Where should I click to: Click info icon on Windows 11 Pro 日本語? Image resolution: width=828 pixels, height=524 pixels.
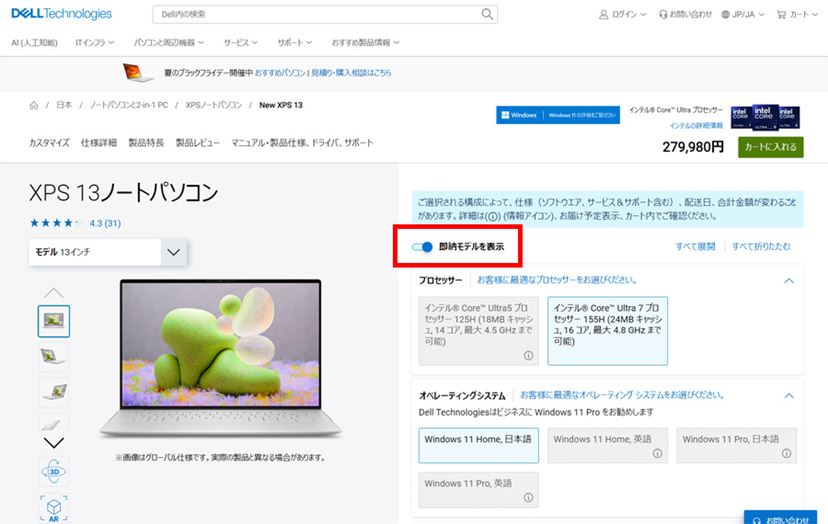pyautogui.click(x=786, y=453)
